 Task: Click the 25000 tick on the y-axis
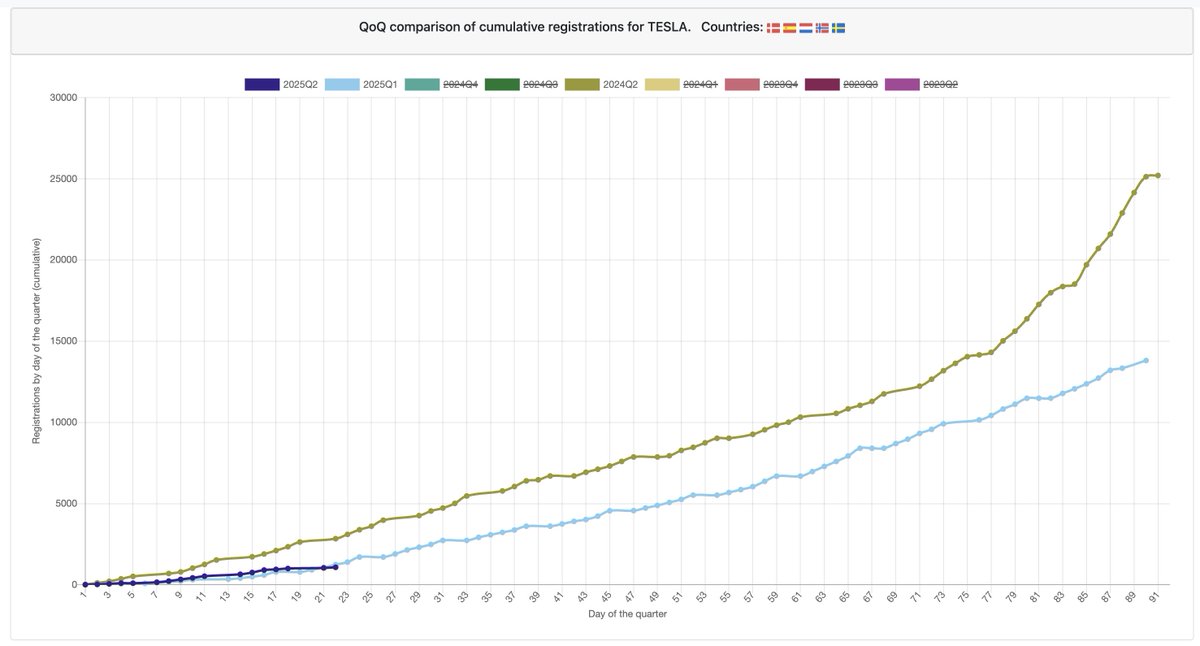pos(64,179)
